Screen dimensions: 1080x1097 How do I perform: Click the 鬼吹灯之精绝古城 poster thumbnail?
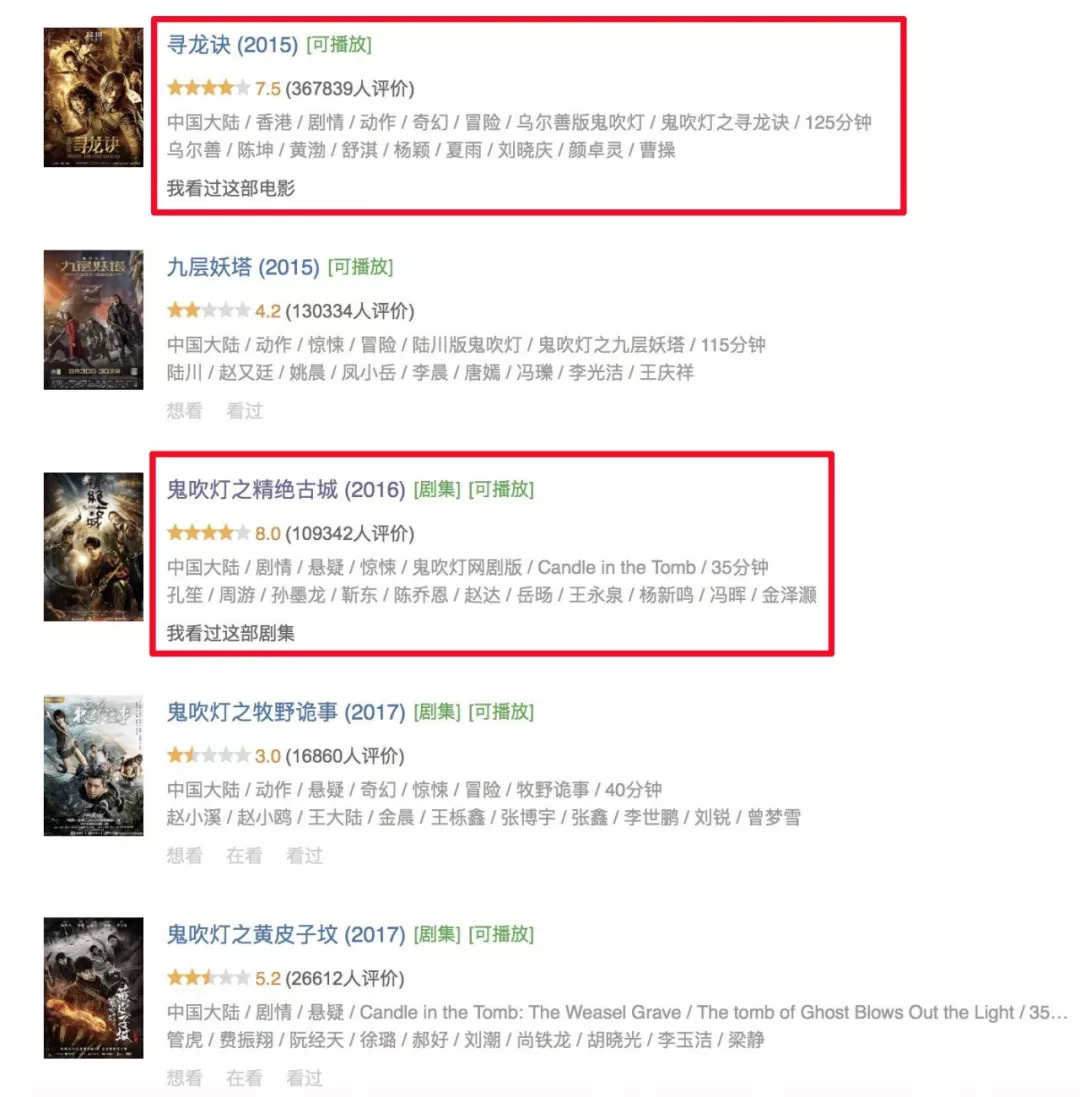(x=93, y=546)
